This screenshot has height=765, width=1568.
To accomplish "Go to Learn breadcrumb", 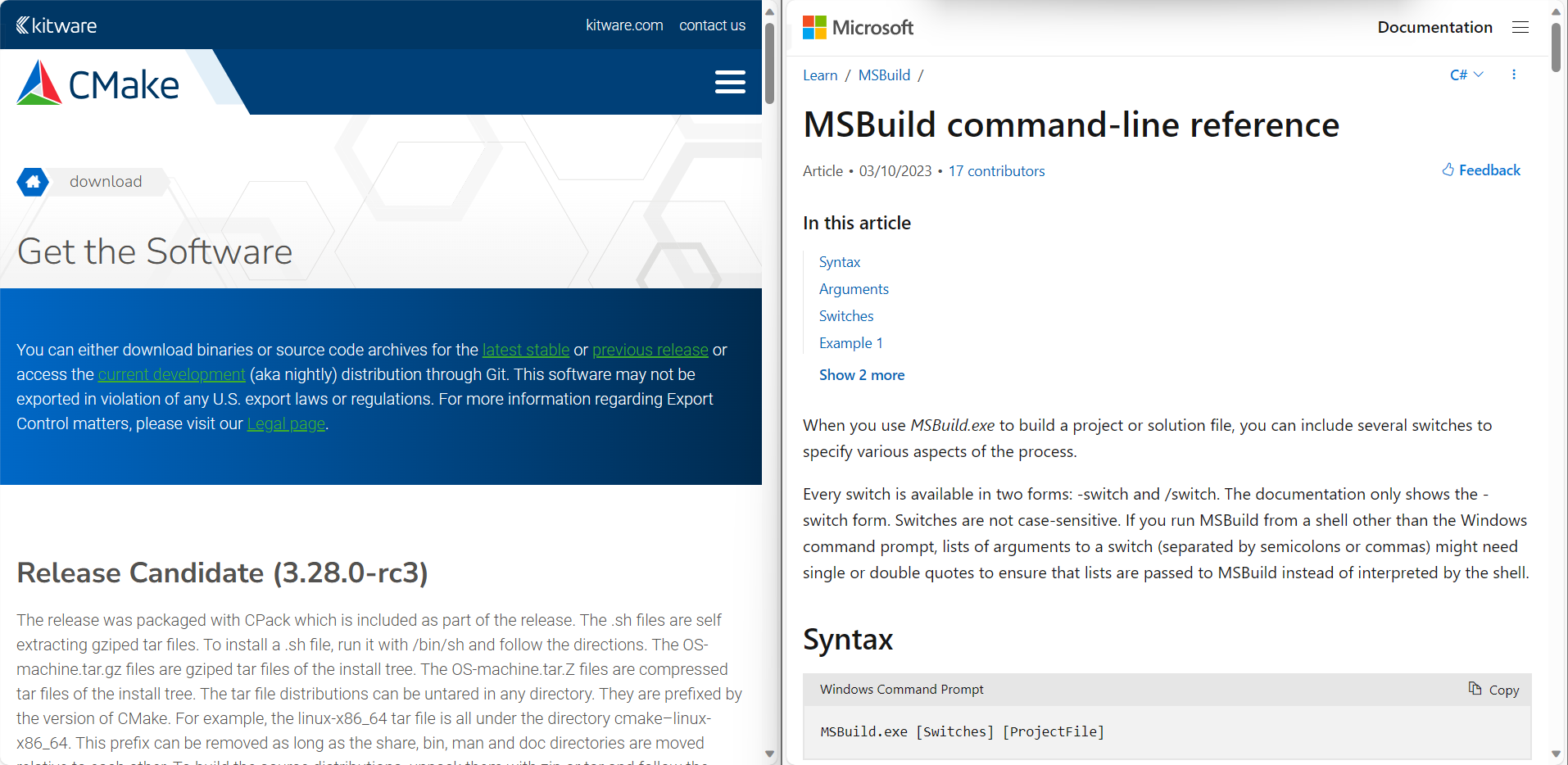I will pyautogui.click(x=820, y=75).
